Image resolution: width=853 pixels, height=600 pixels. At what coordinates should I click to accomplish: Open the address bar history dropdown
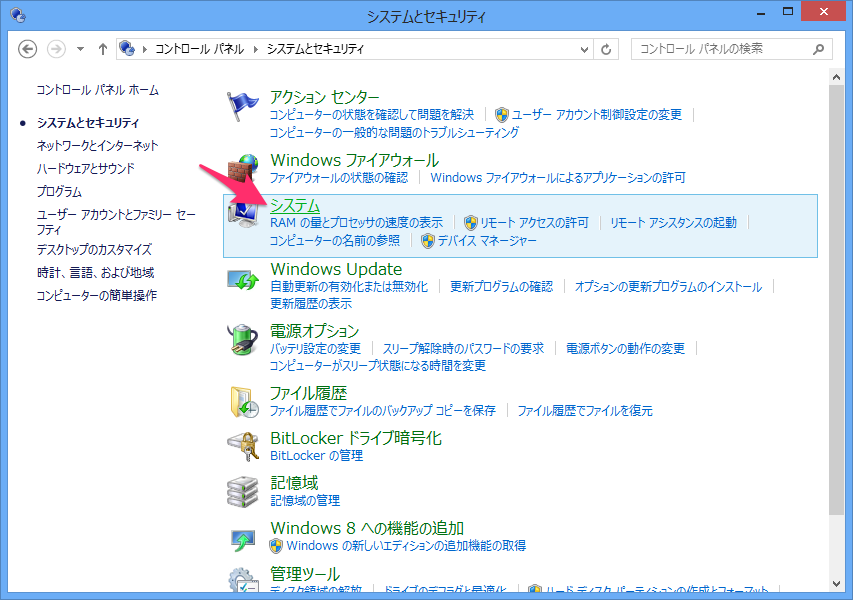[584, 50]
